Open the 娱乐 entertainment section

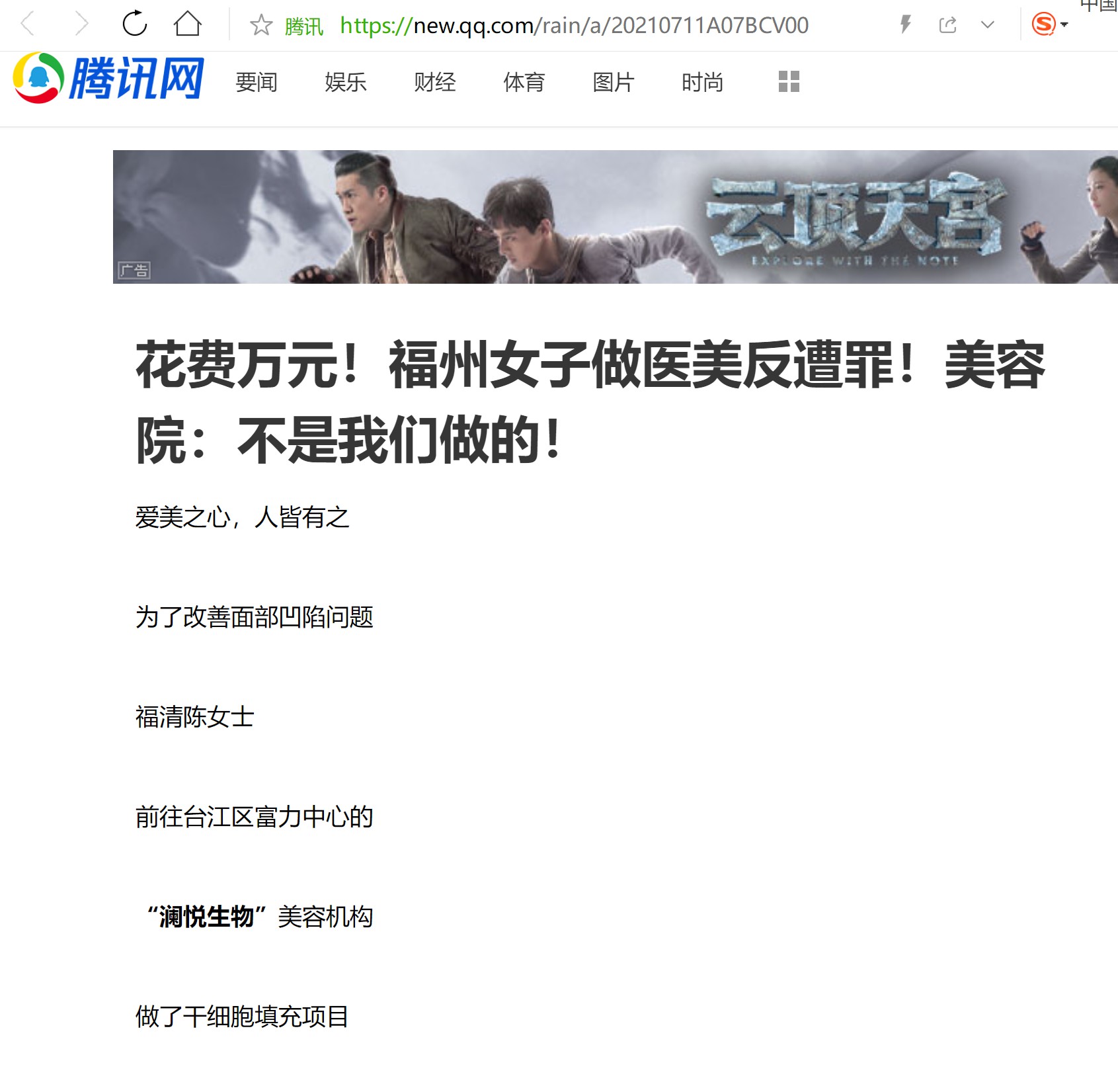[x=346, y=83]
